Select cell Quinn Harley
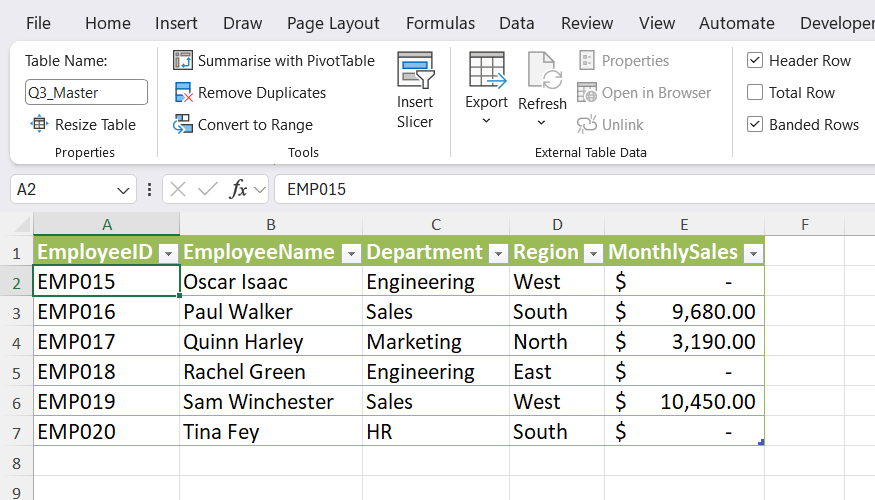 coord(271,342)
